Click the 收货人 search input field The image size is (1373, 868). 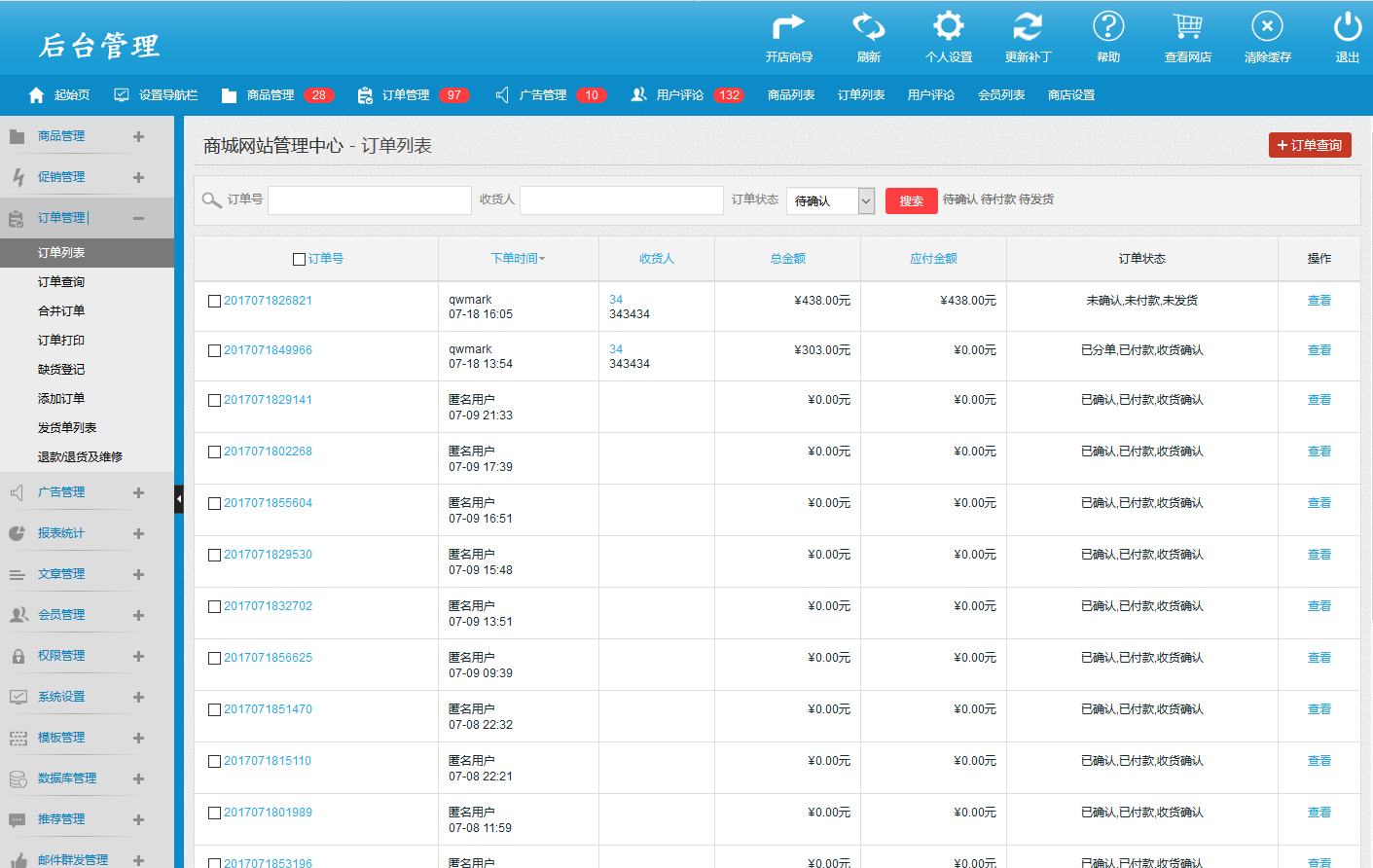(x=622, y=200)
